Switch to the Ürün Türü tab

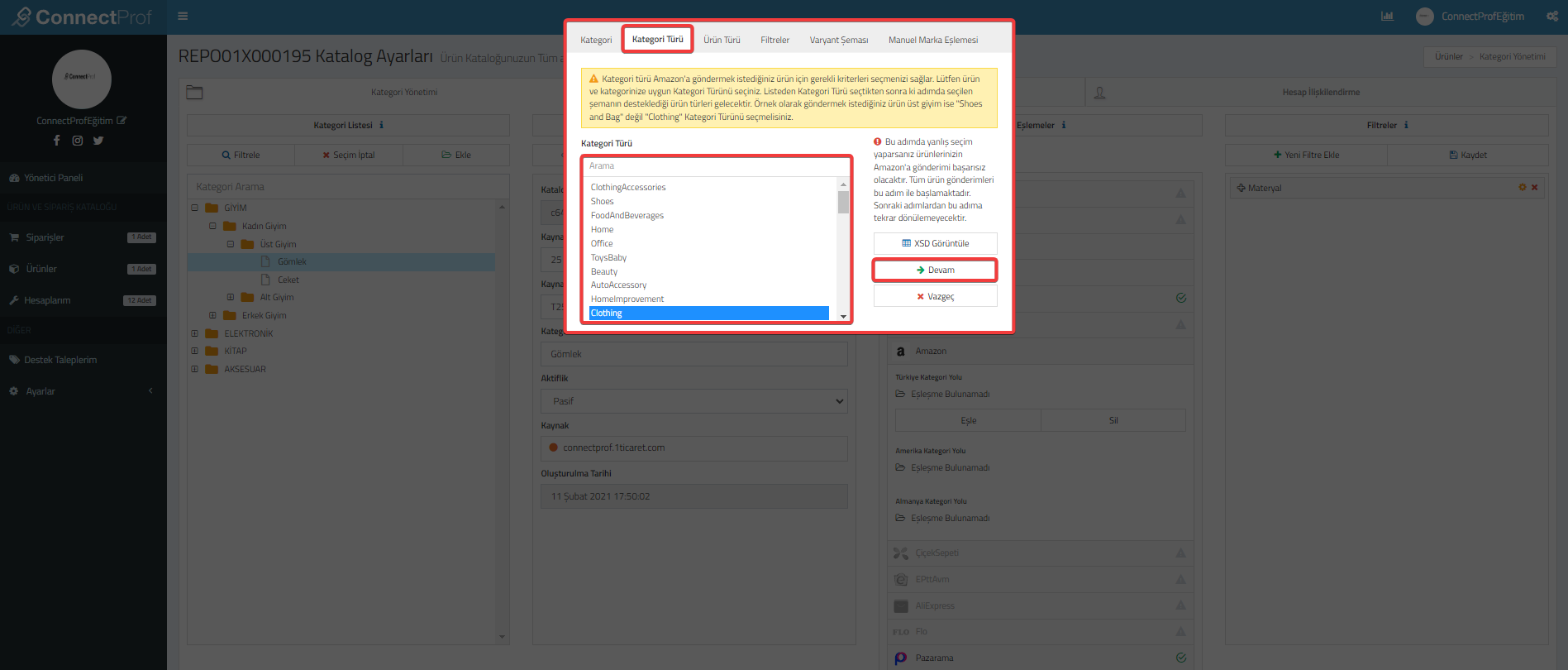pyautogui.click(x=722, y=40)
